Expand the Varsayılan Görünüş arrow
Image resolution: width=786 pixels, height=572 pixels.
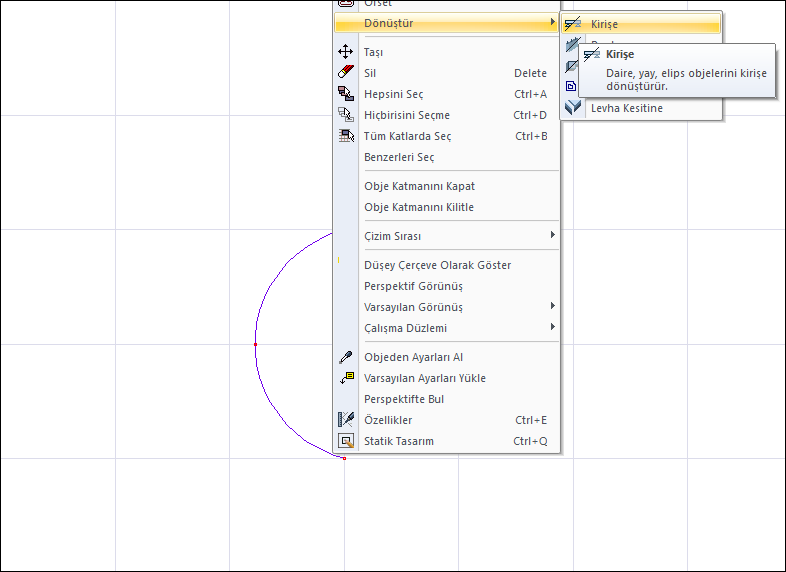coord(552,306)
